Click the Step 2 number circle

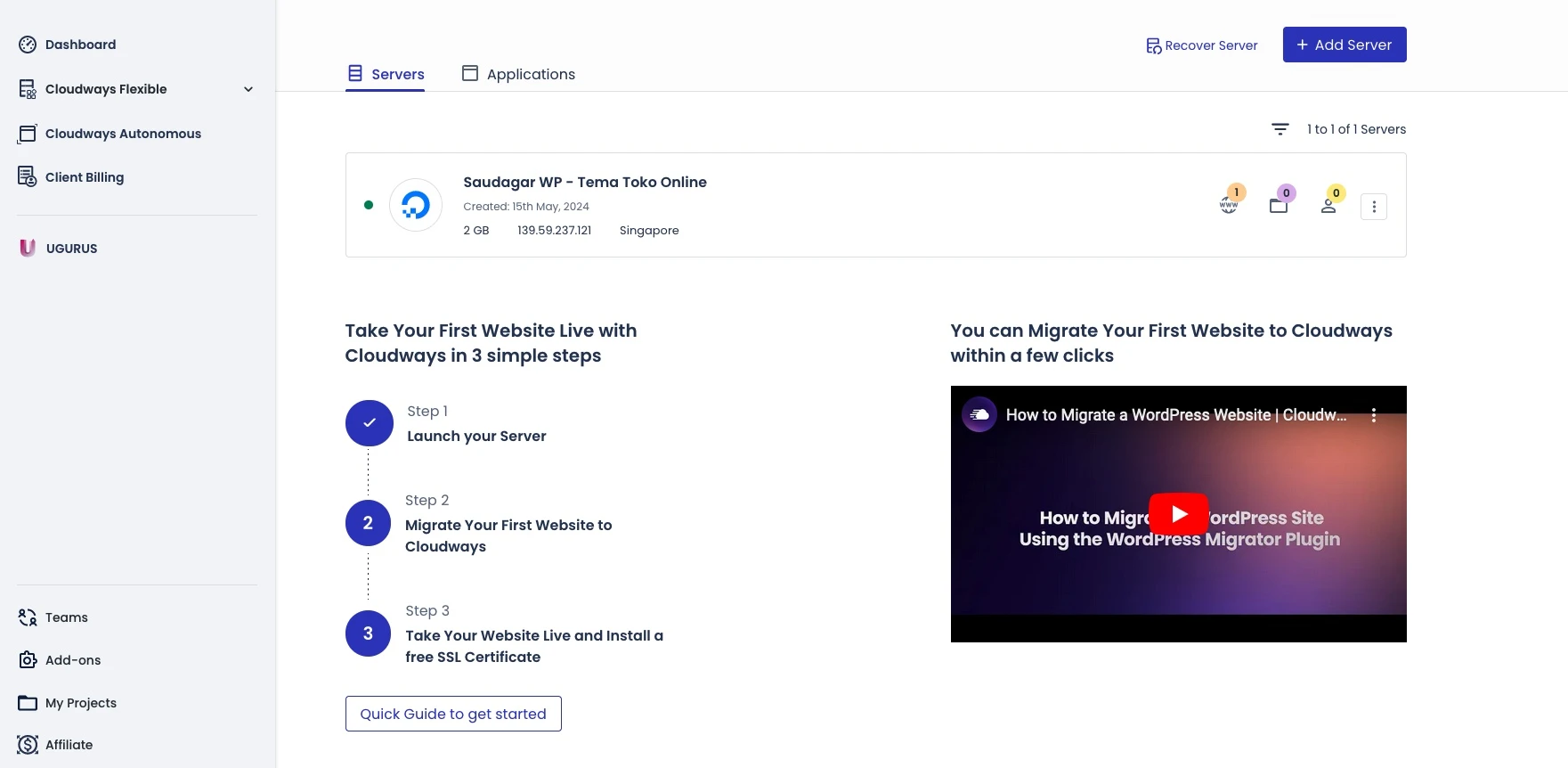coord(368,523)
